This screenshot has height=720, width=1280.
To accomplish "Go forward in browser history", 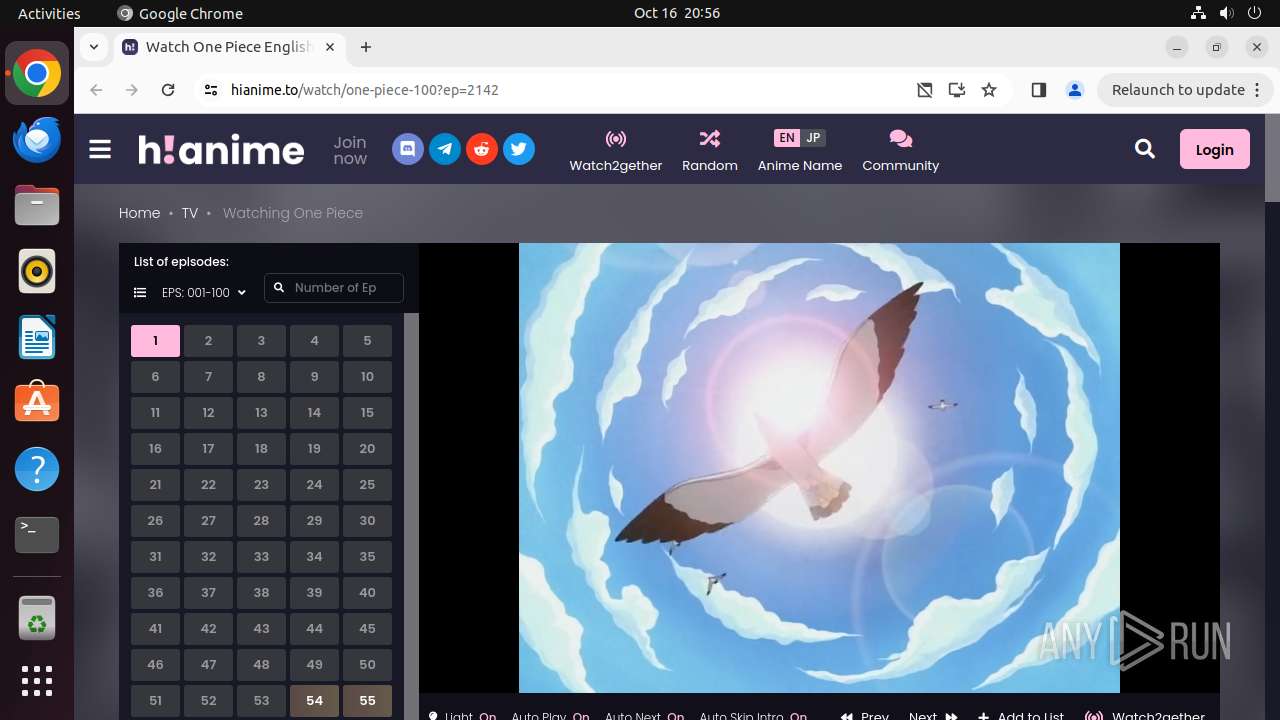I will [132, 90].
